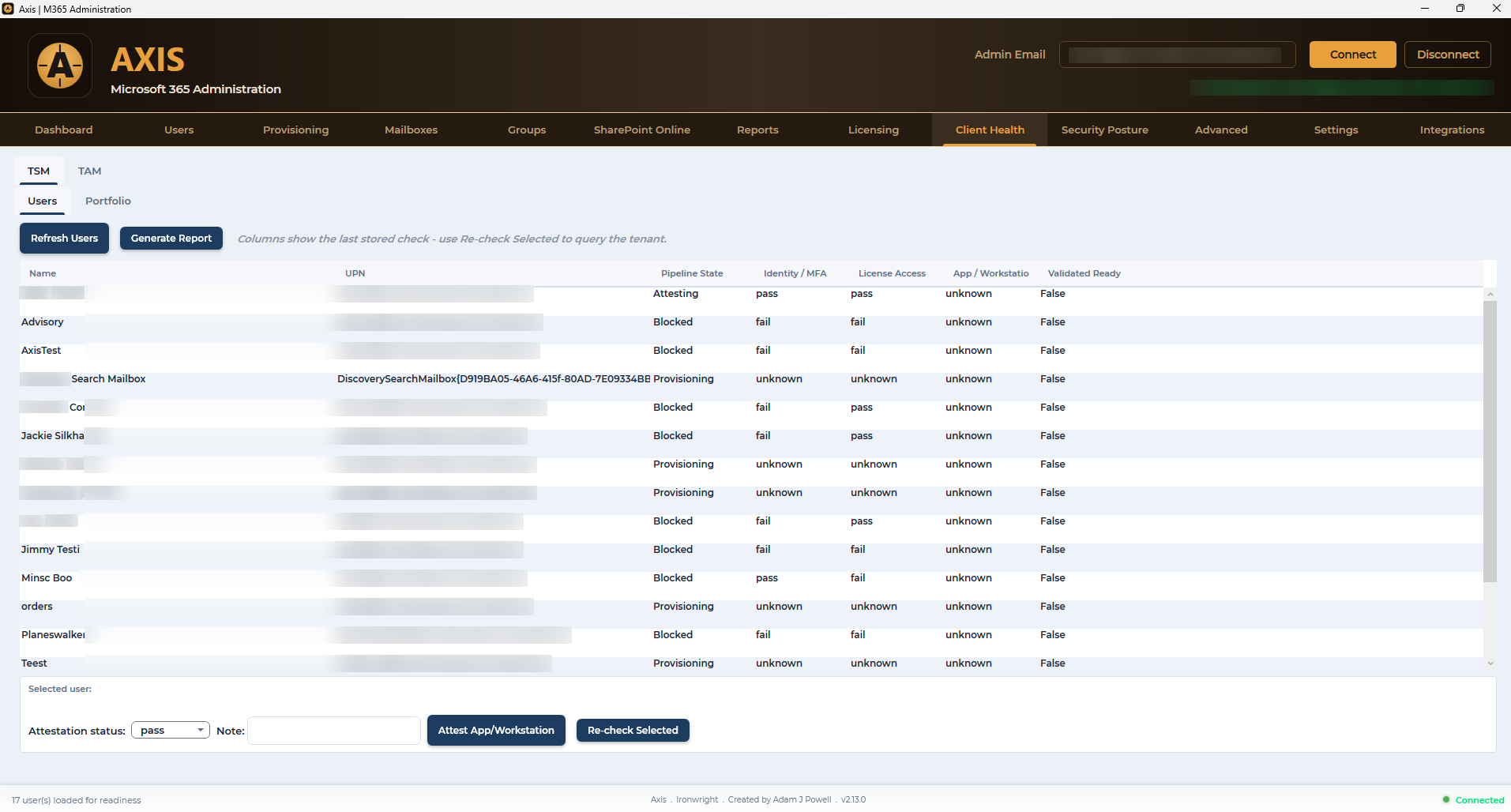The image size is (1511, 812).
Task: Click Generate Report button
Action: [x=171, y=238]
